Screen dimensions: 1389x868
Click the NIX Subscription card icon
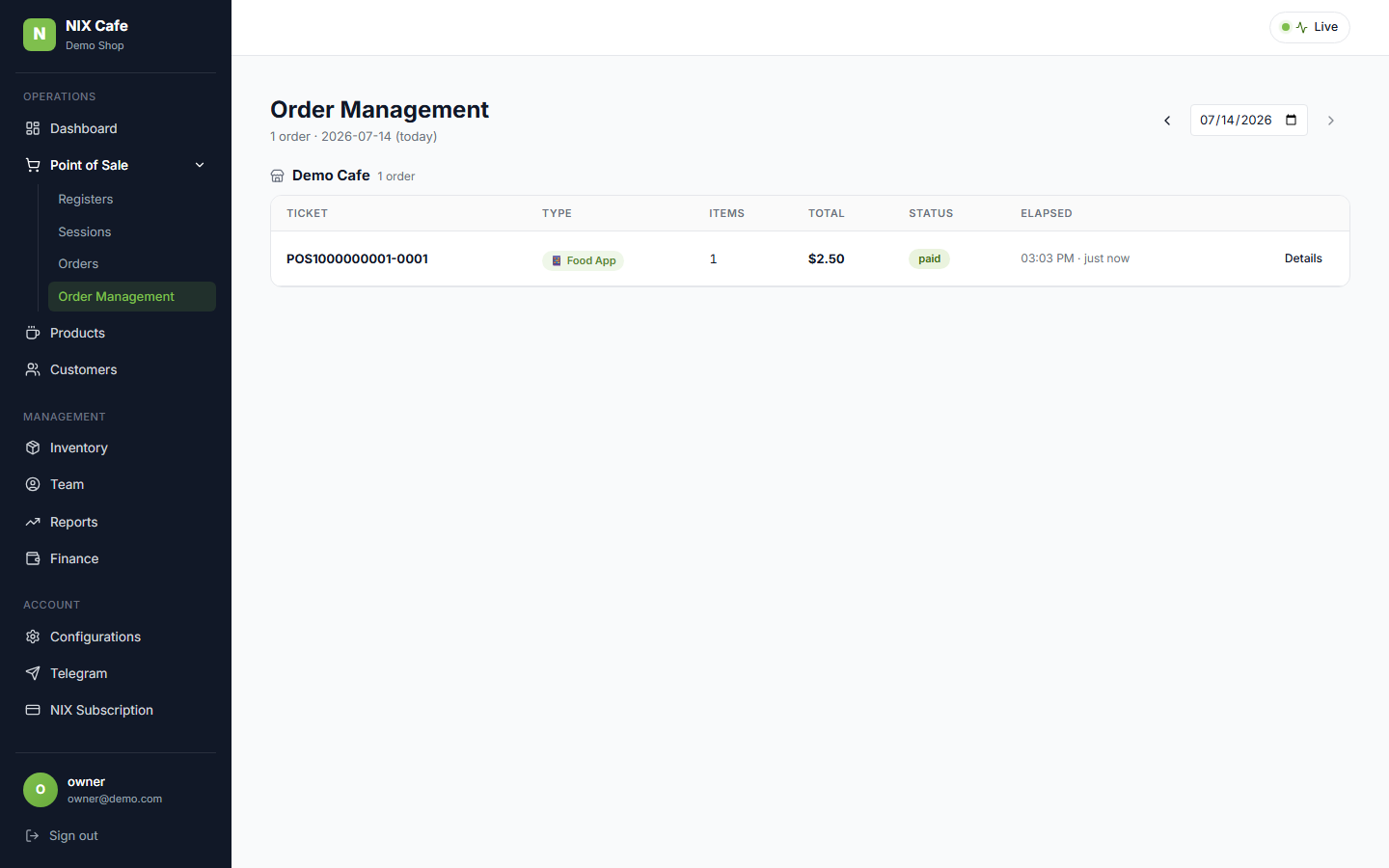pos(33,710)
